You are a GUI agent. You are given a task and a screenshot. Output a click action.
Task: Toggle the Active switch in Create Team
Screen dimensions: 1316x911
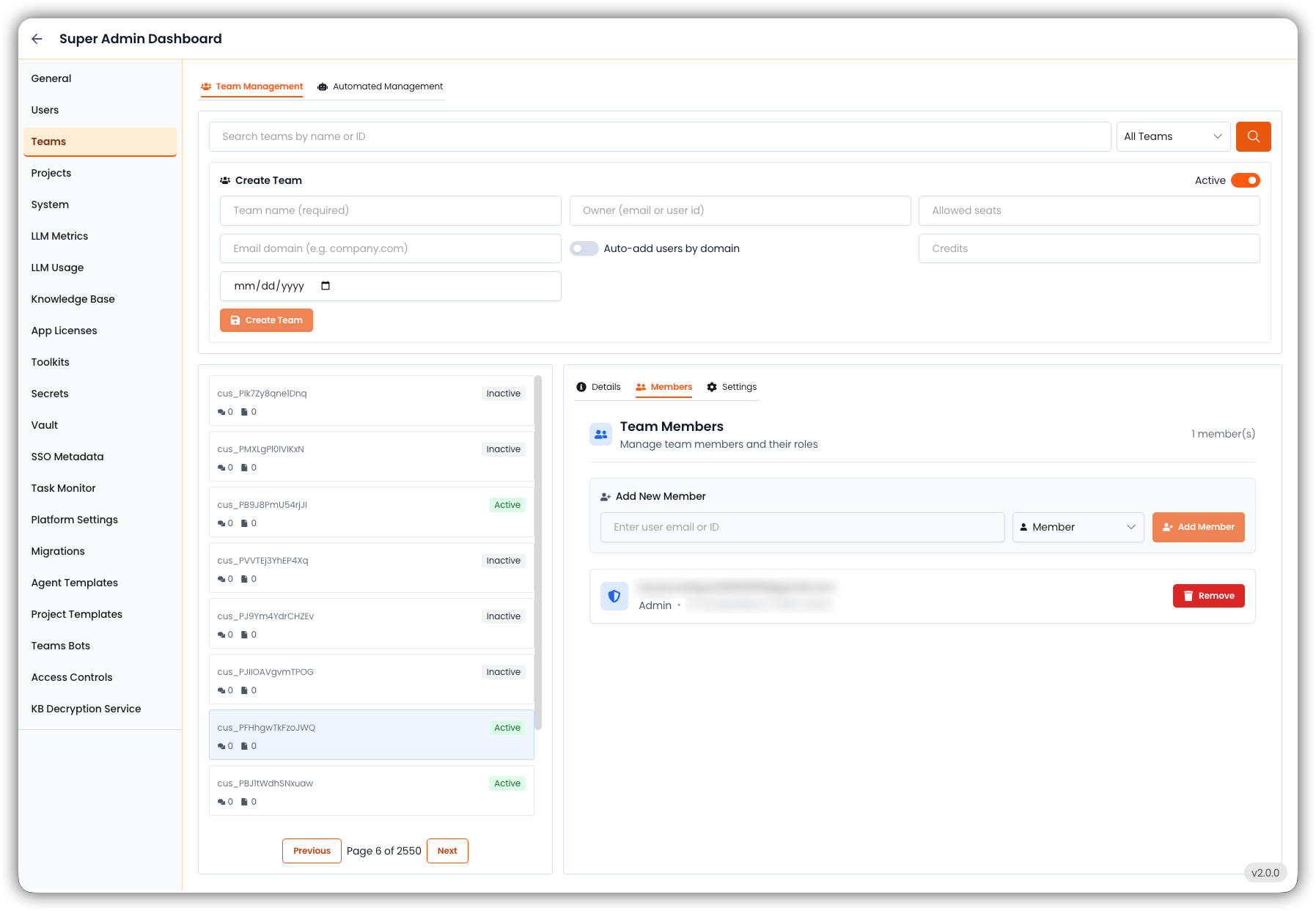[x=1245, y=180]
